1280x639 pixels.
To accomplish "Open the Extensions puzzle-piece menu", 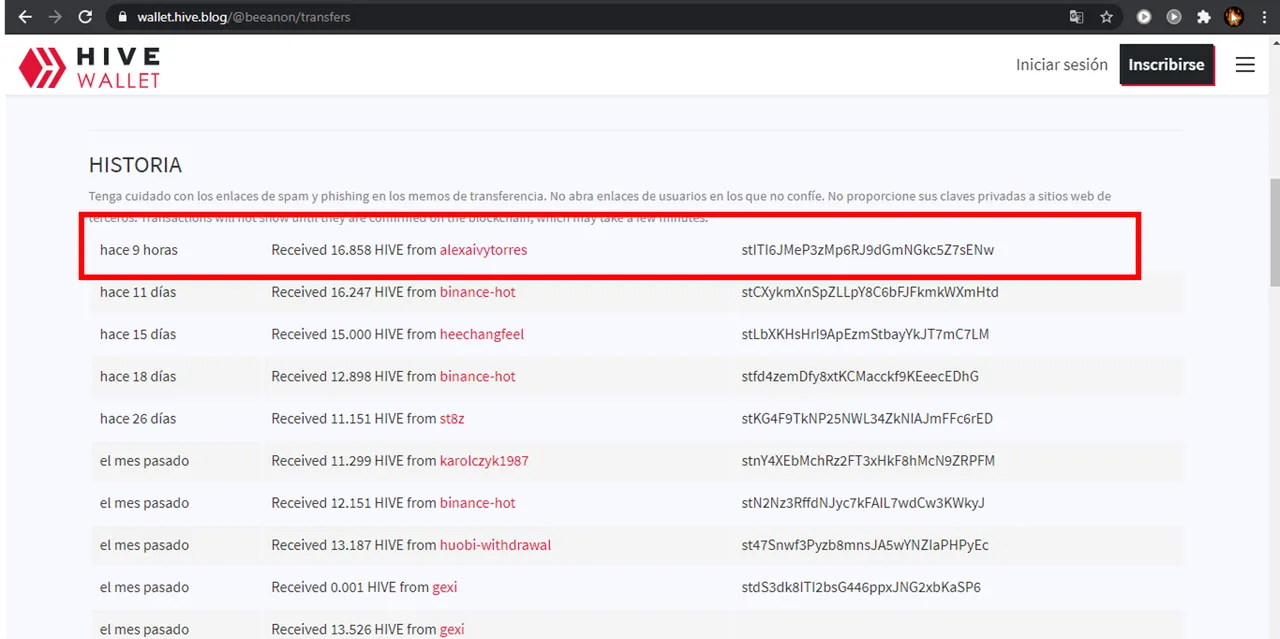I will point(1204,17).
